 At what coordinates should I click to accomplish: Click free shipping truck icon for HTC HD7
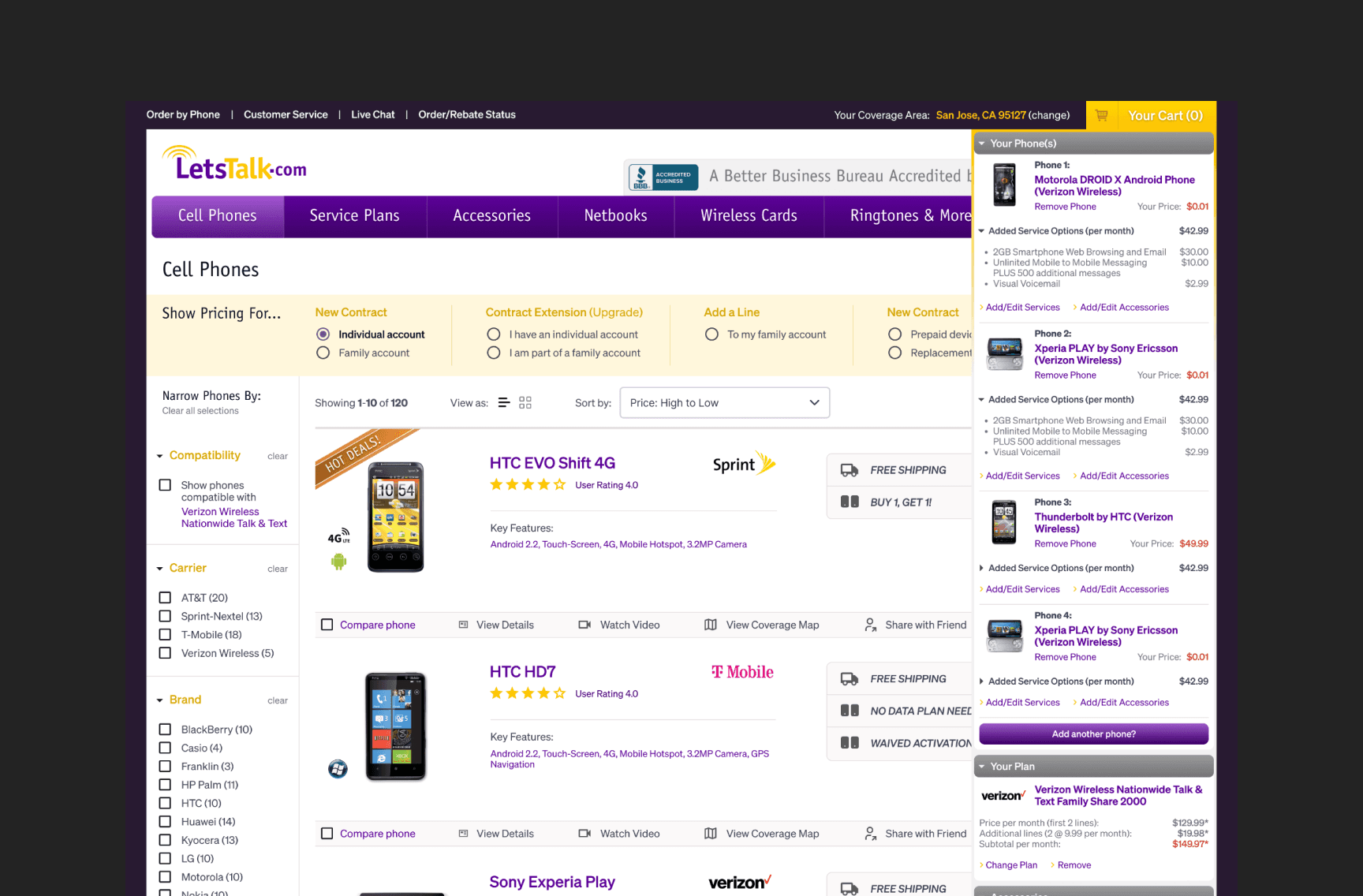850,679
